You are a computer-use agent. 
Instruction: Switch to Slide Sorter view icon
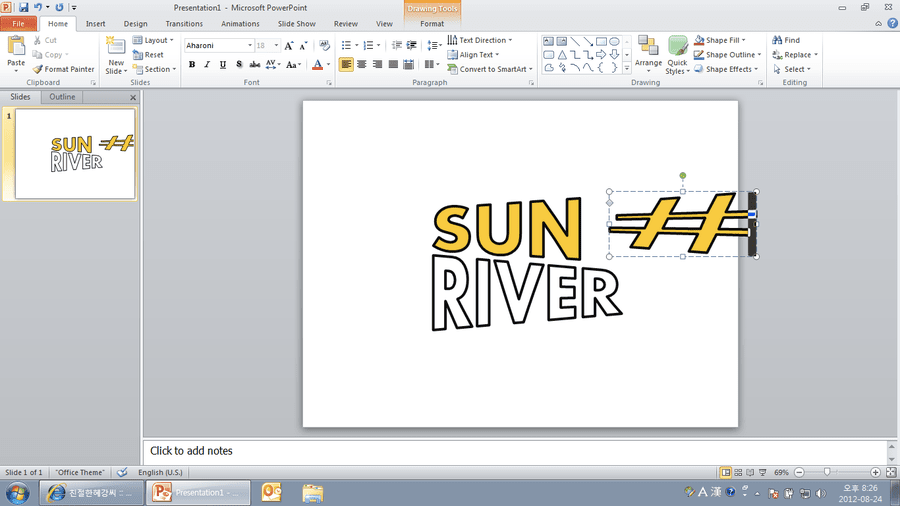[x=738, y=472]
